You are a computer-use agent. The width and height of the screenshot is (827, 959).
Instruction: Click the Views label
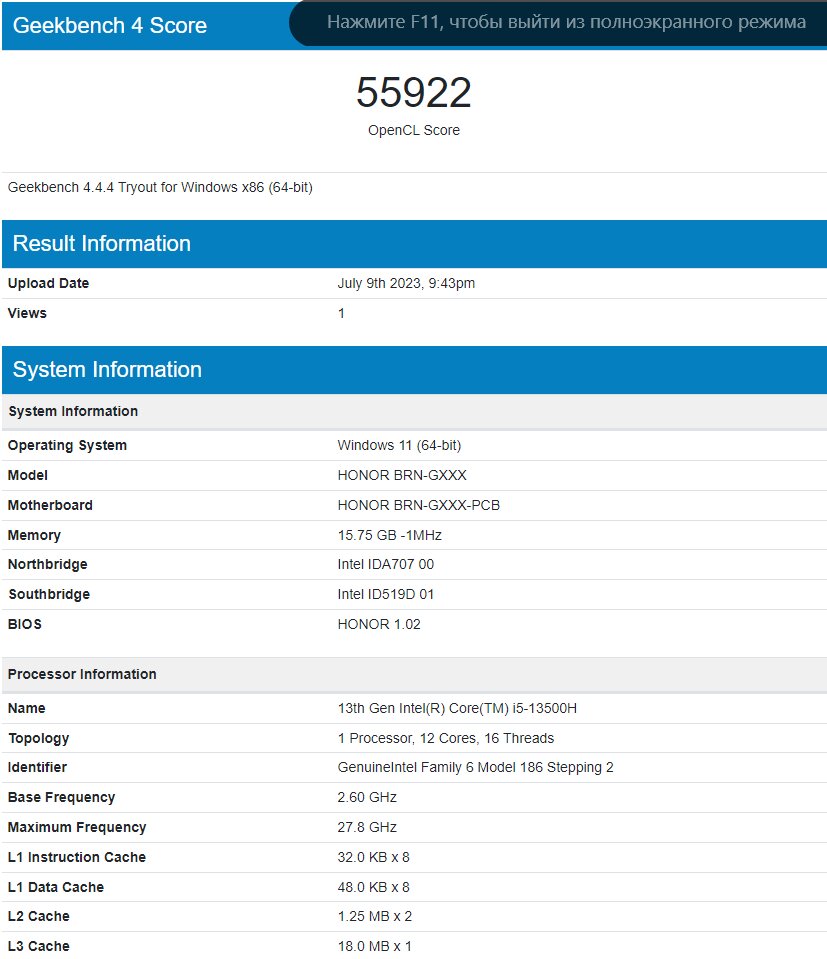pyautogui.click(x=27, y=313)
